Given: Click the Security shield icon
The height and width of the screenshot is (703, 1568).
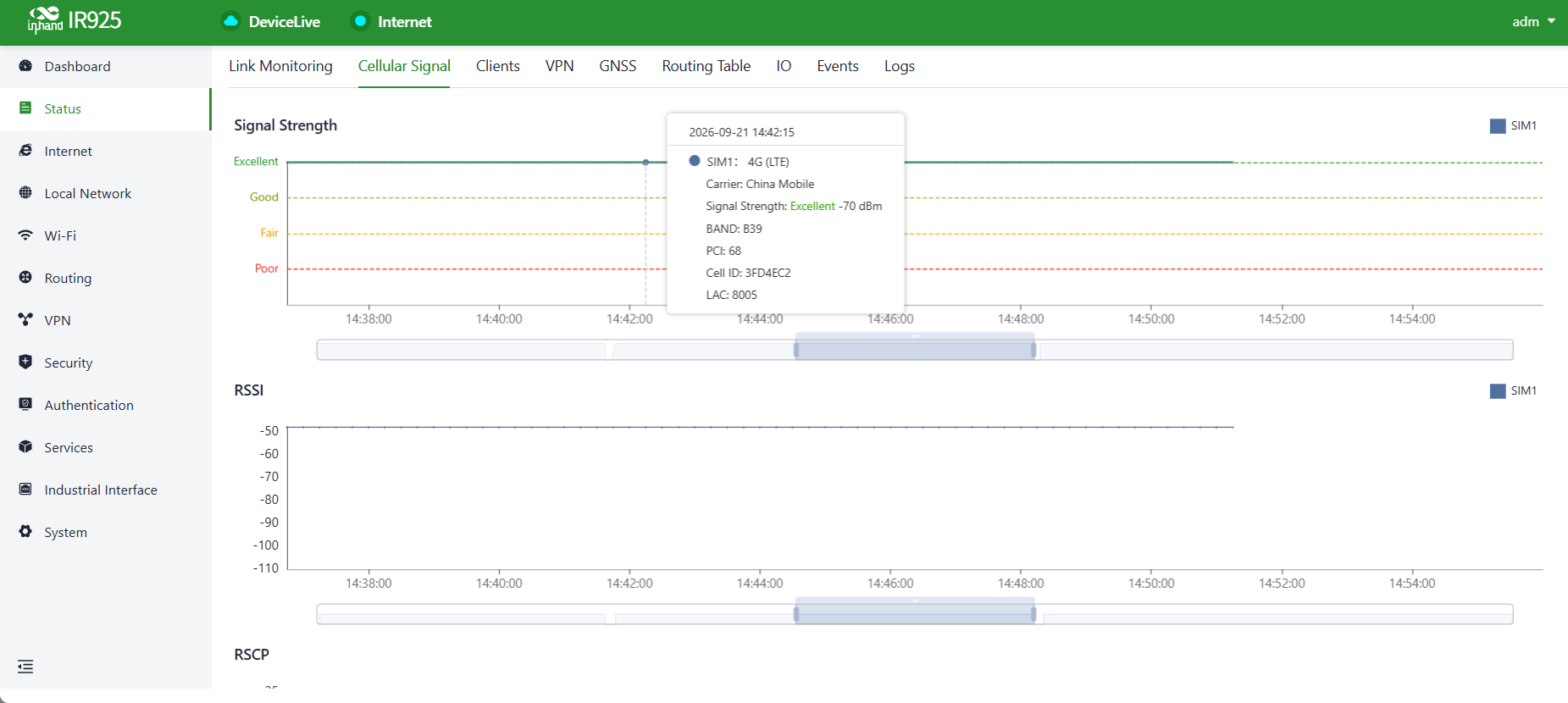Looking at the screenshot, I should pyautogui.click(x=25, y=362).
